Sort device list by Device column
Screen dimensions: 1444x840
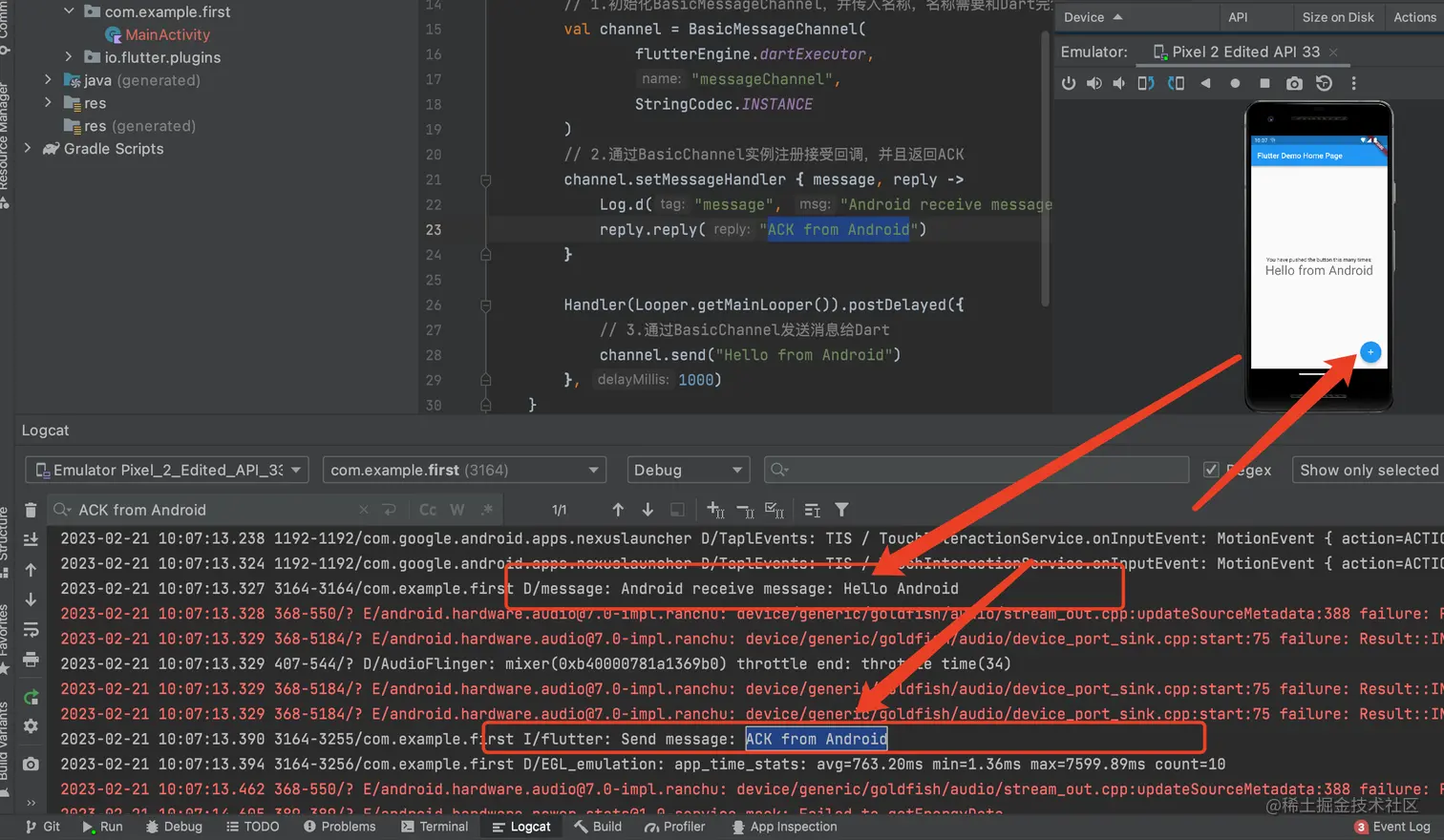[x=1094, y=17]
